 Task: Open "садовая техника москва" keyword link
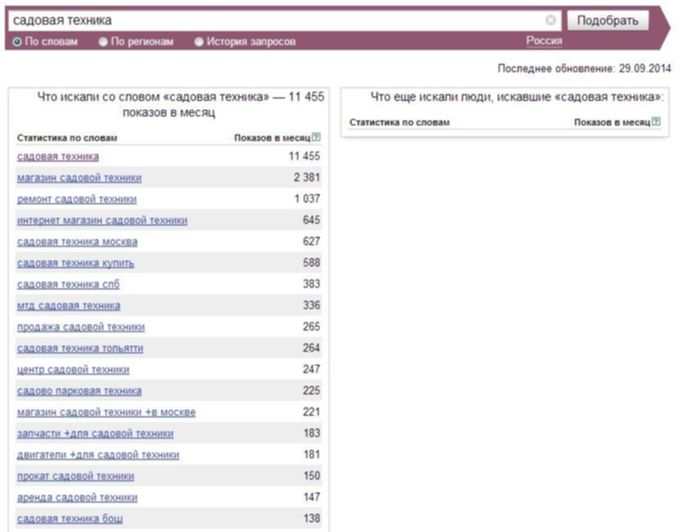77,242
